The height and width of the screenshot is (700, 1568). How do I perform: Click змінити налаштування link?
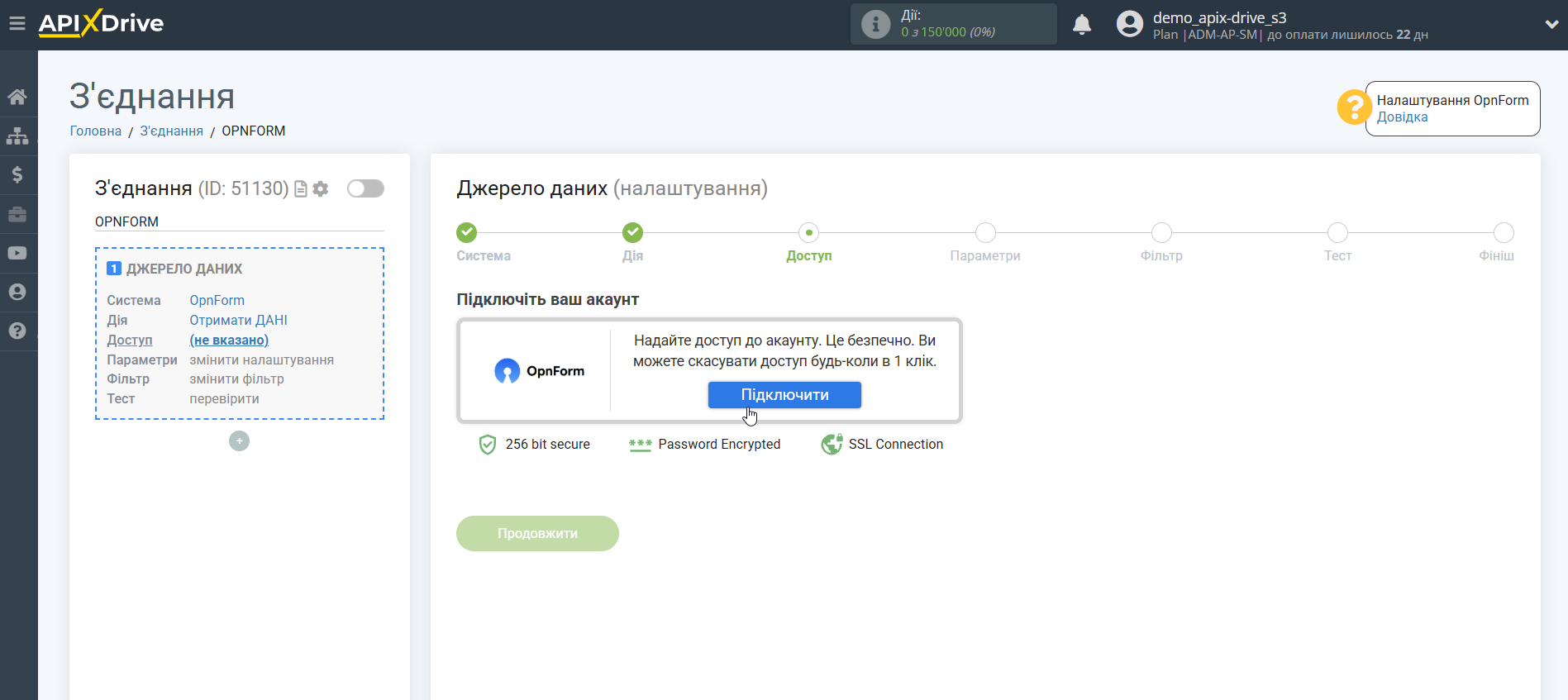(261, 360)
